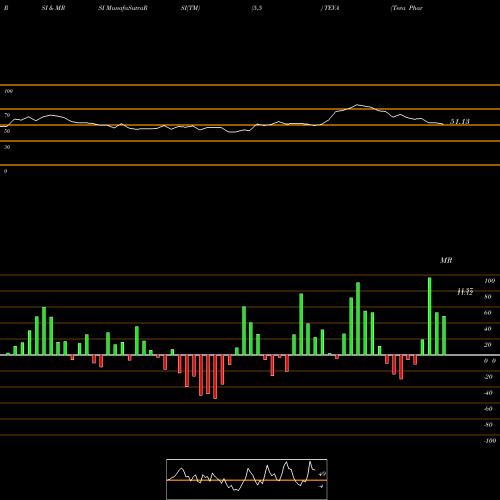Click the tallest green bar in MR histogram
The height and width of the screenshot is (500, 500).
point(430,316)
